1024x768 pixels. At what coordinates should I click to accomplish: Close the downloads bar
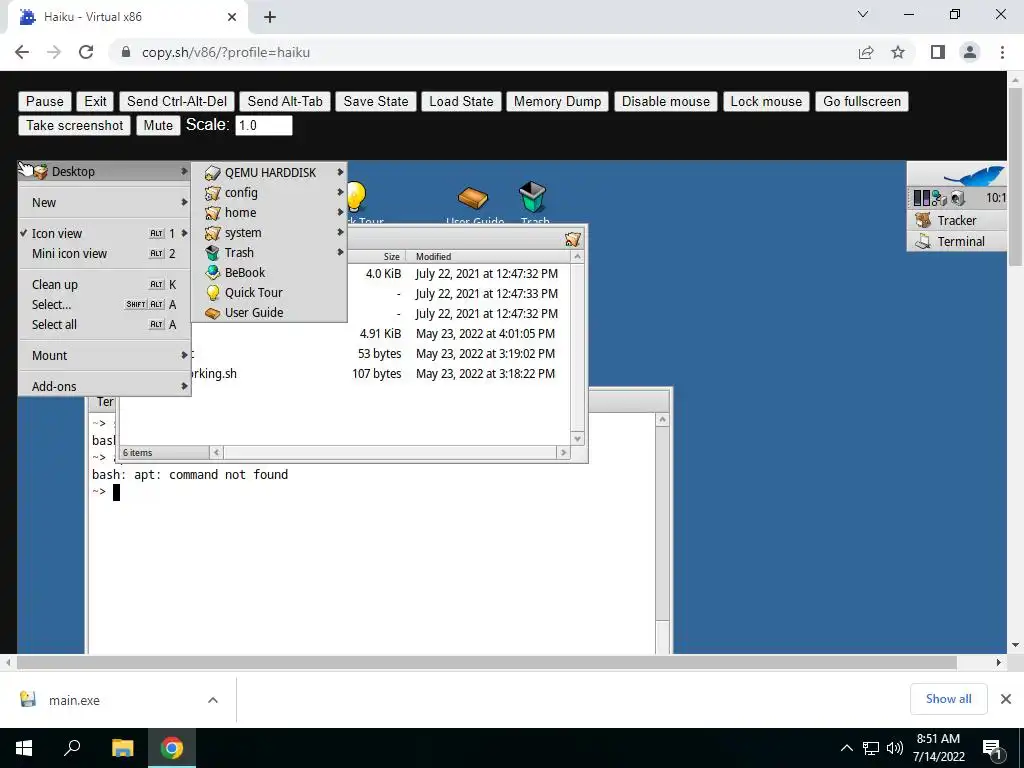coord(1006,699)
